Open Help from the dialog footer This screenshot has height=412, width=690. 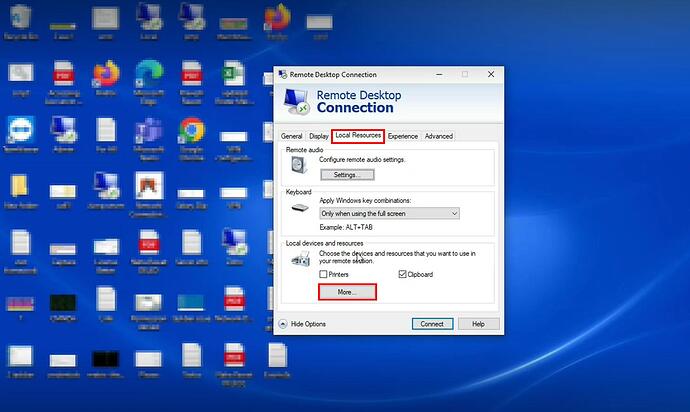tap(478, 324)
